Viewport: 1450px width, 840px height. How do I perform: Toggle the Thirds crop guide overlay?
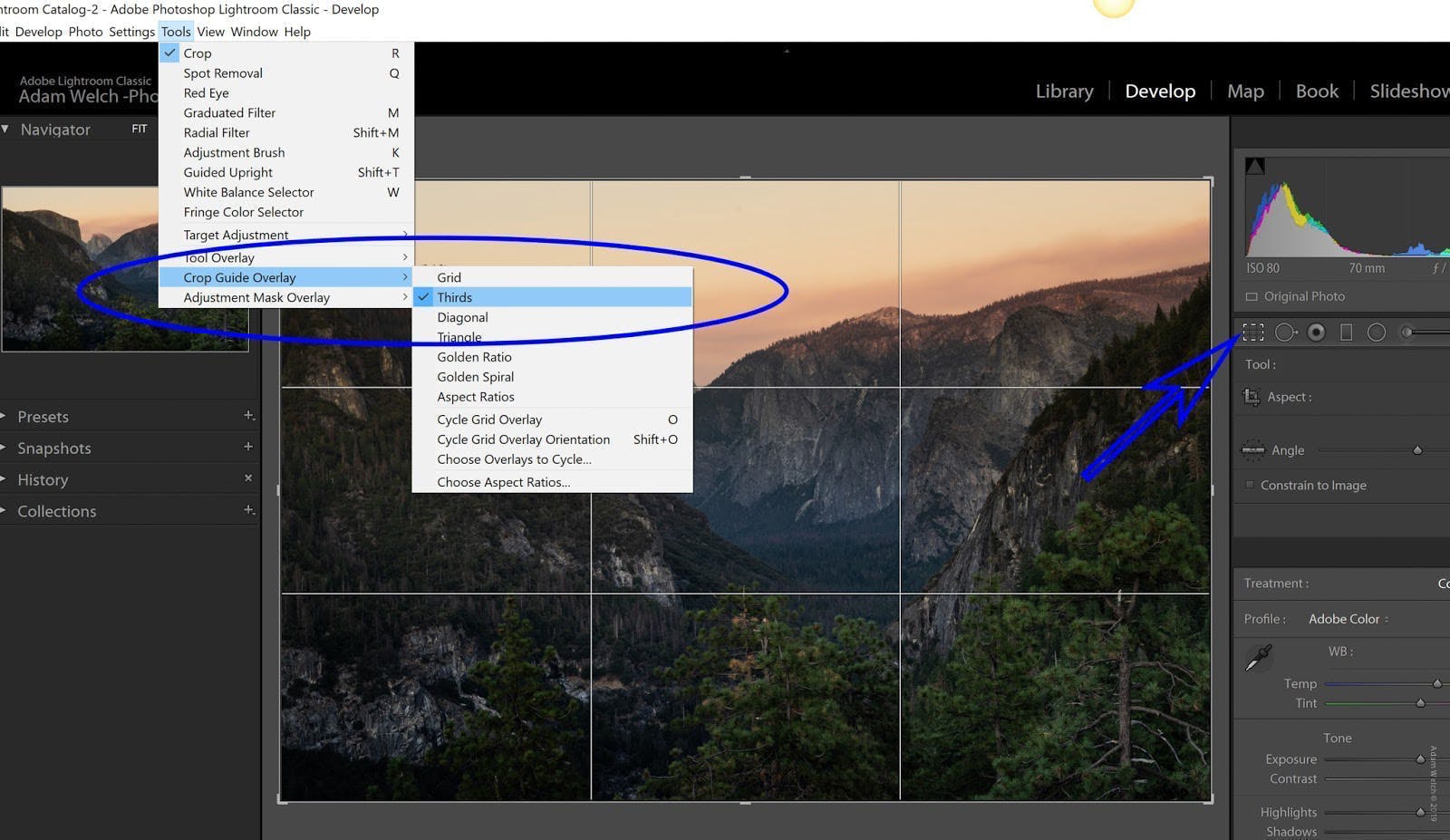point(455,296)
